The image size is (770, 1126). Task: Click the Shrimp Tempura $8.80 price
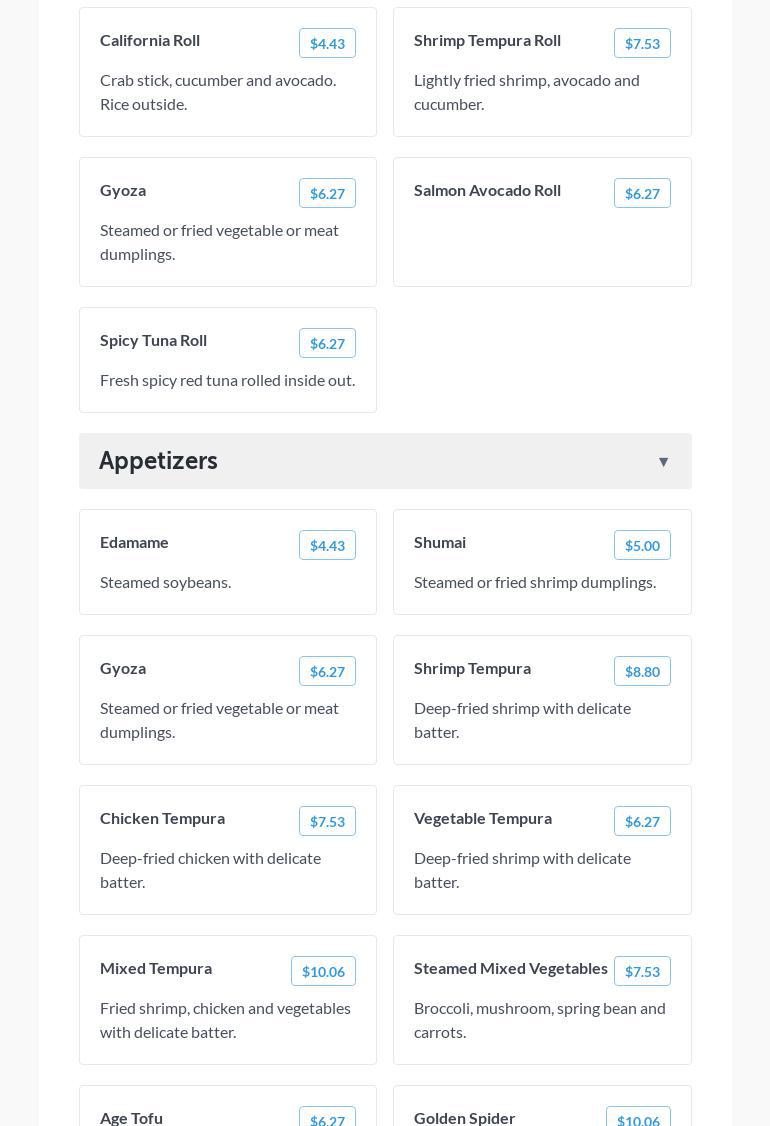click(642, 671)
